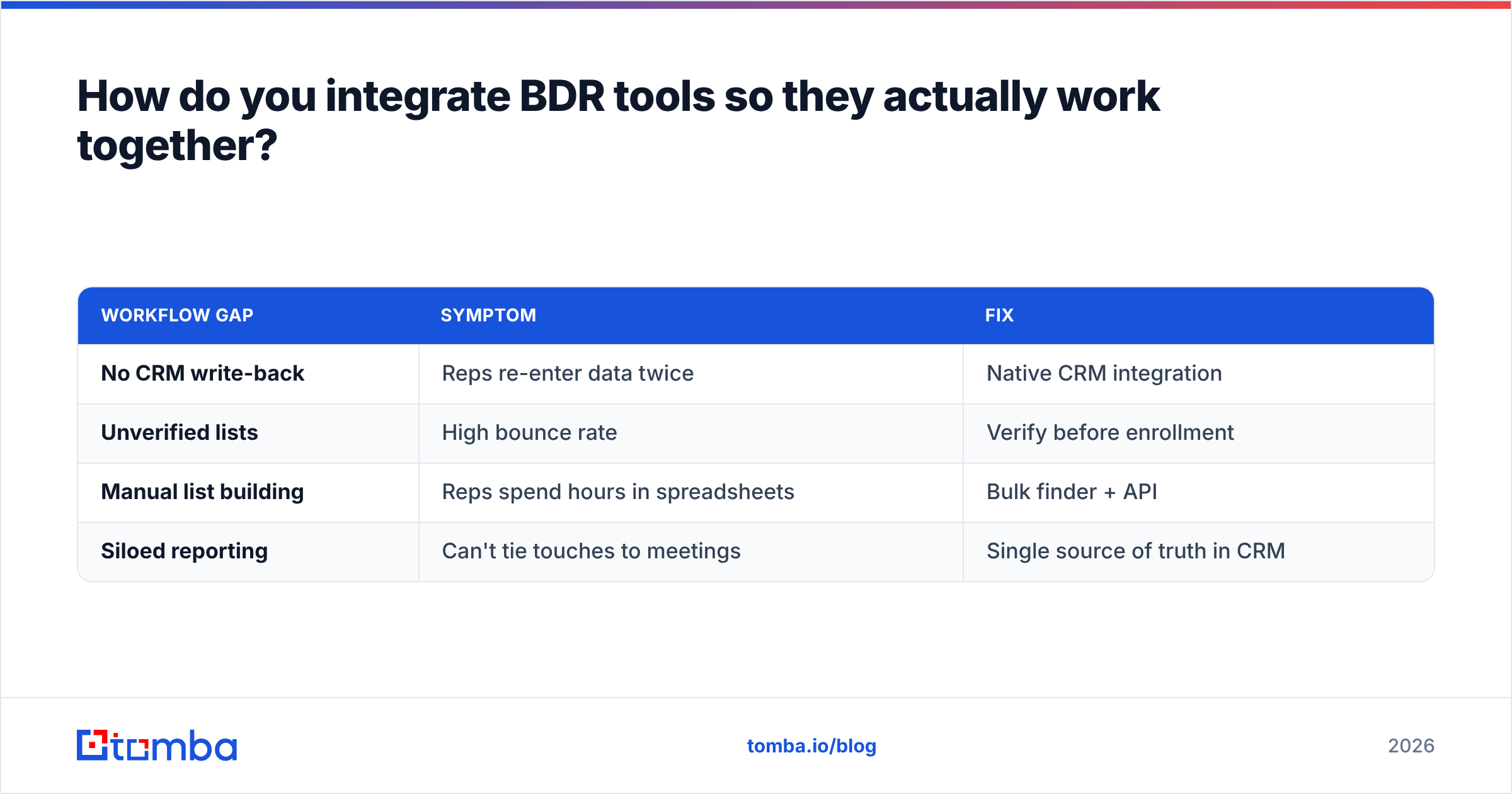Click the Manual list building cell
Image resolution: width=1512 pixels, height=794 pixels.
tap(248, 492)
